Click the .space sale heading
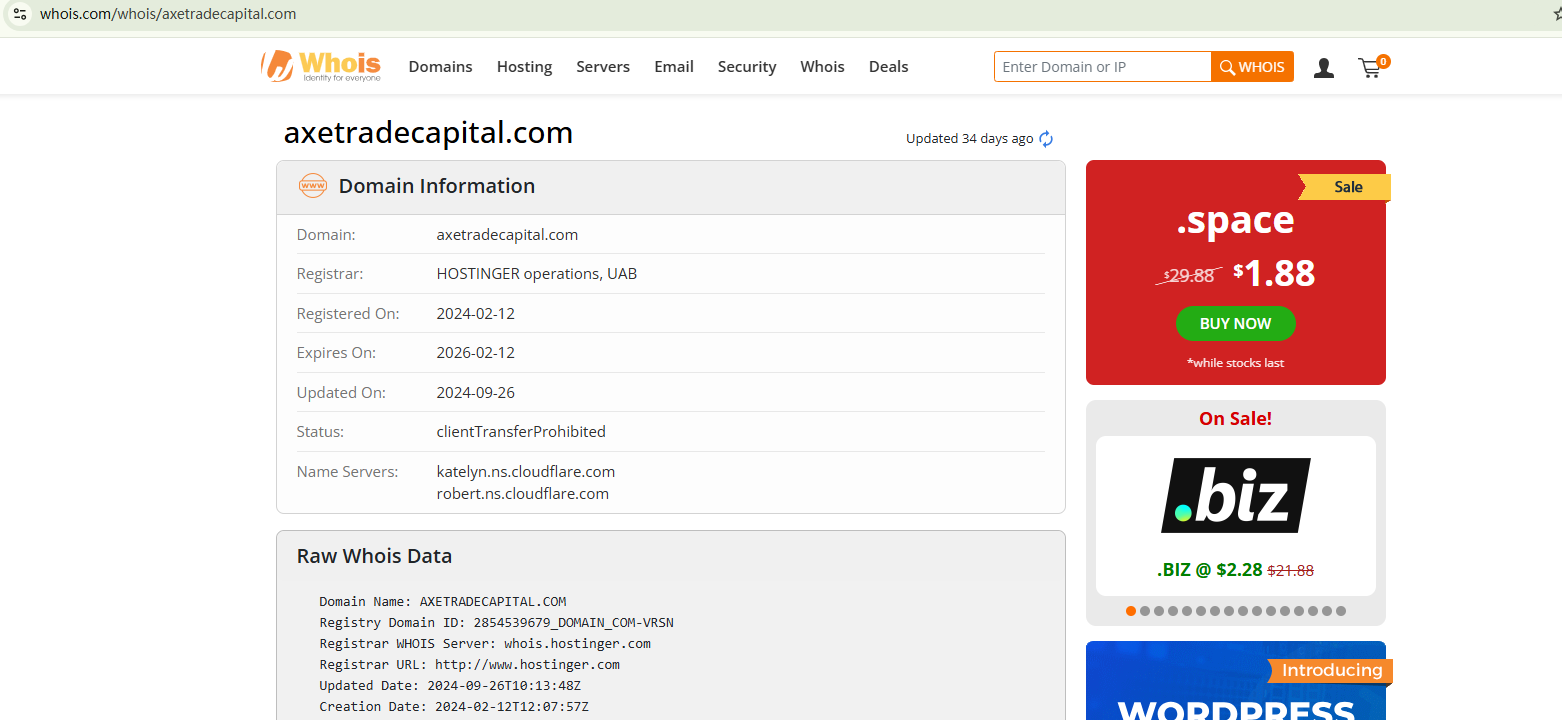 pyautogui.click(x=1235, y=221)
